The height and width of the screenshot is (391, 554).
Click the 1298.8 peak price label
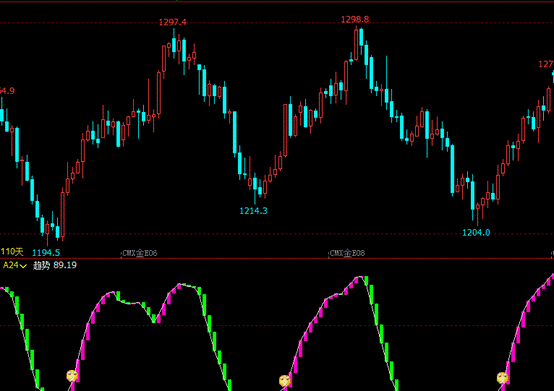click(x=355, y=19)
